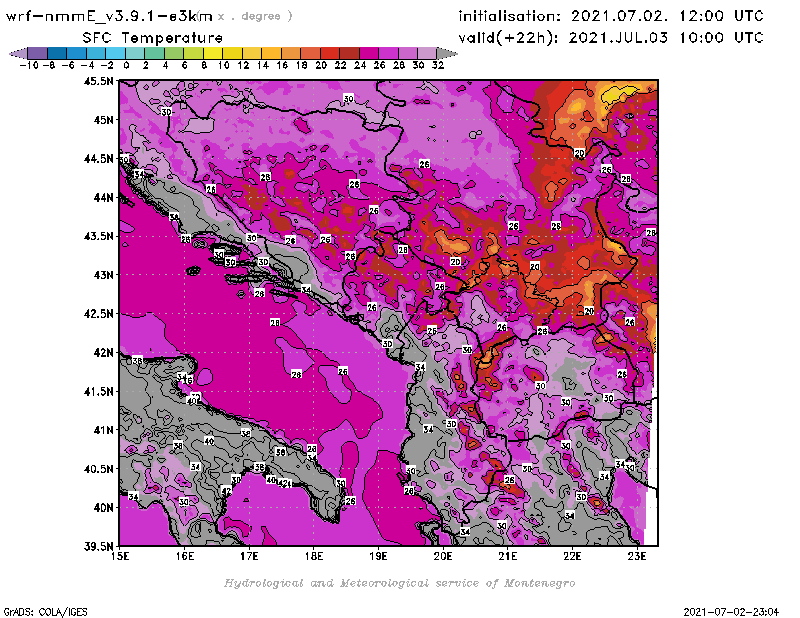Select the gray arrow swatch above 32
The width and height of the screenshot is (800, 618).
447,53
